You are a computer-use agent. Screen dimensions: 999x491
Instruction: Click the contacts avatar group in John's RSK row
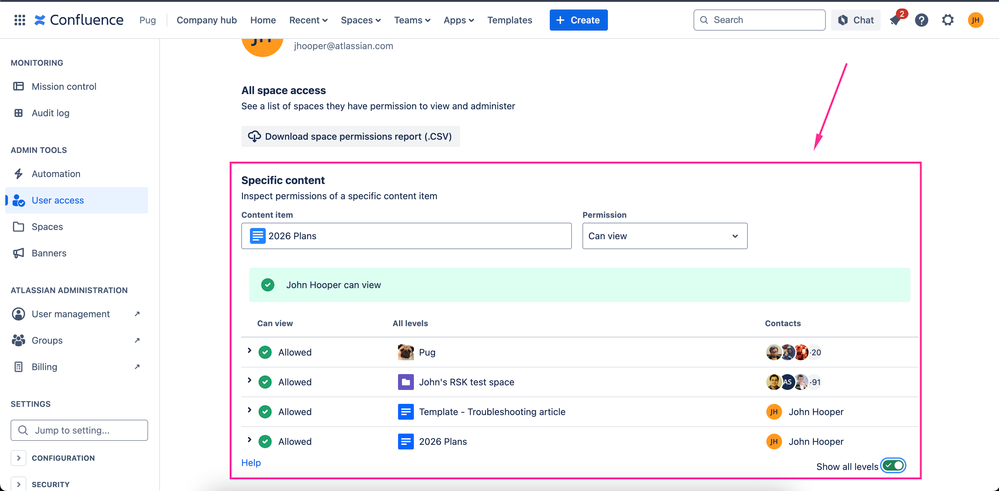[x=794, y=382]
